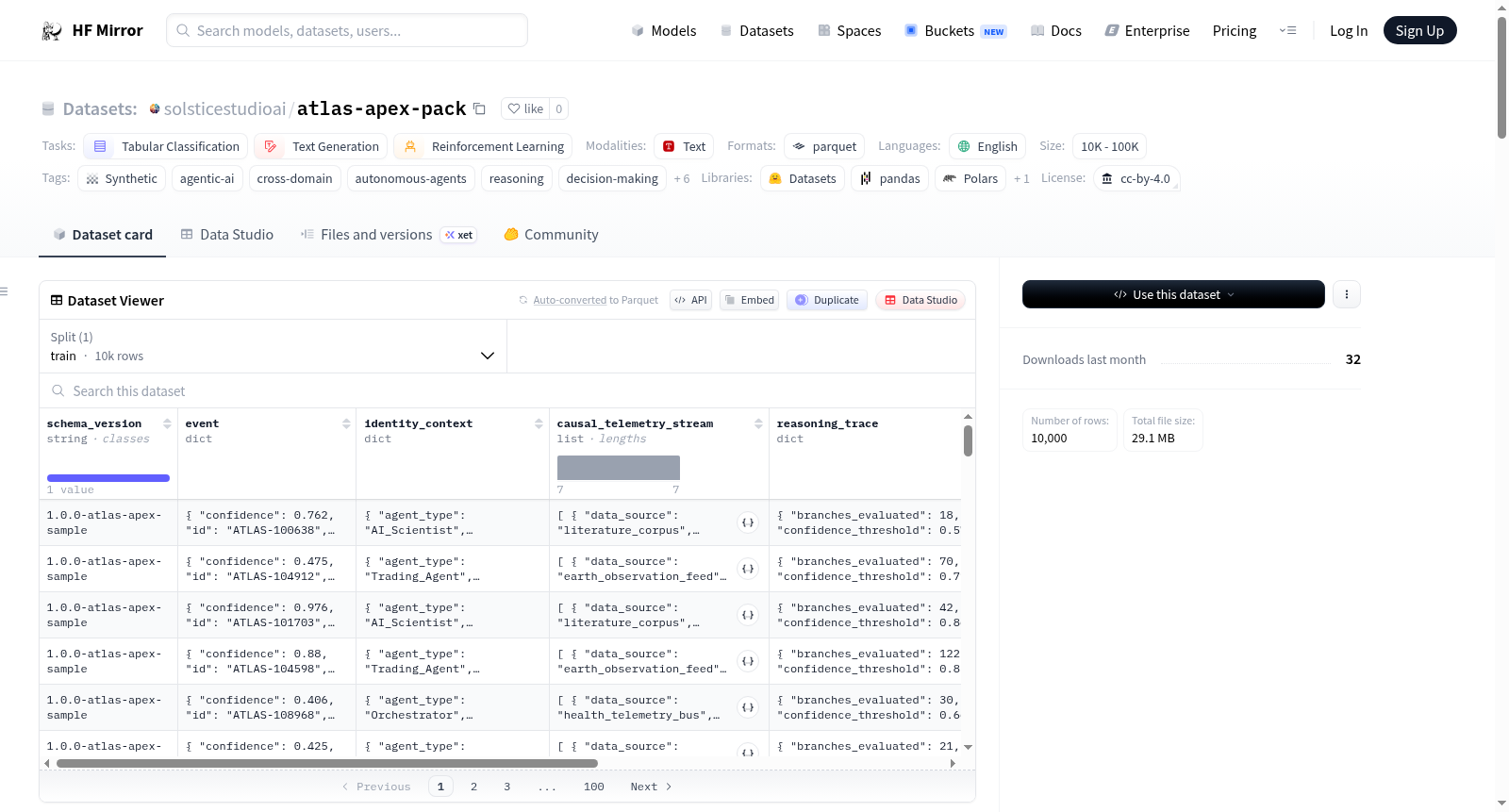This screenshot has height=812, width=1509.
Task: Like the atlas-apex-pack dataset
Action: tap(525, 108)
